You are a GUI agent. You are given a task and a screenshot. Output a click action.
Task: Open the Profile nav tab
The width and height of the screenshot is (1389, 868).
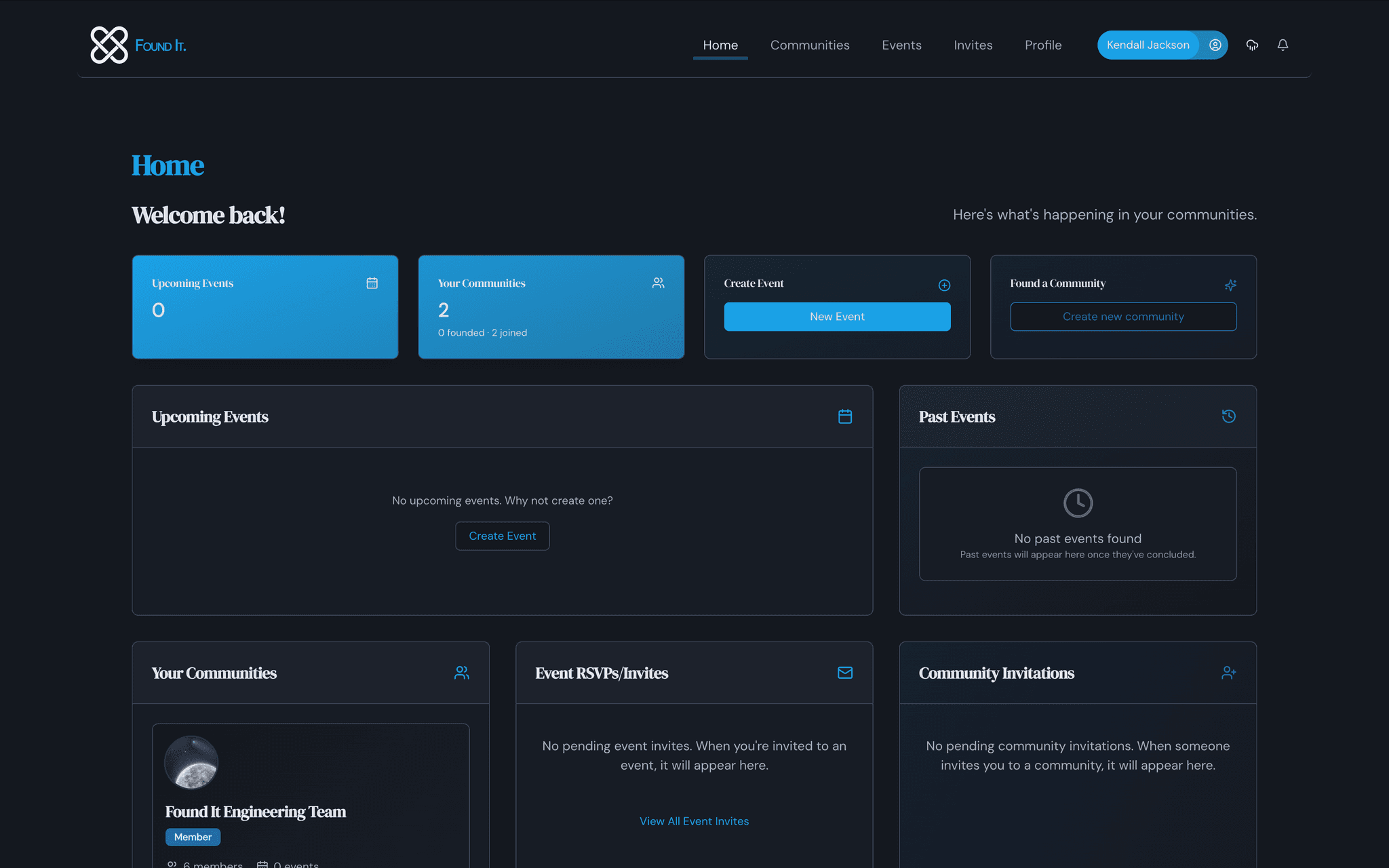pos(1043,45)
